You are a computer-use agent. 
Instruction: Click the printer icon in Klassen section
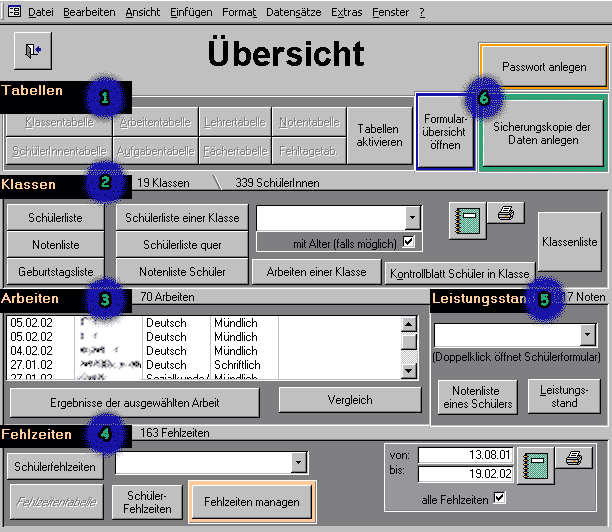(506, 212)
